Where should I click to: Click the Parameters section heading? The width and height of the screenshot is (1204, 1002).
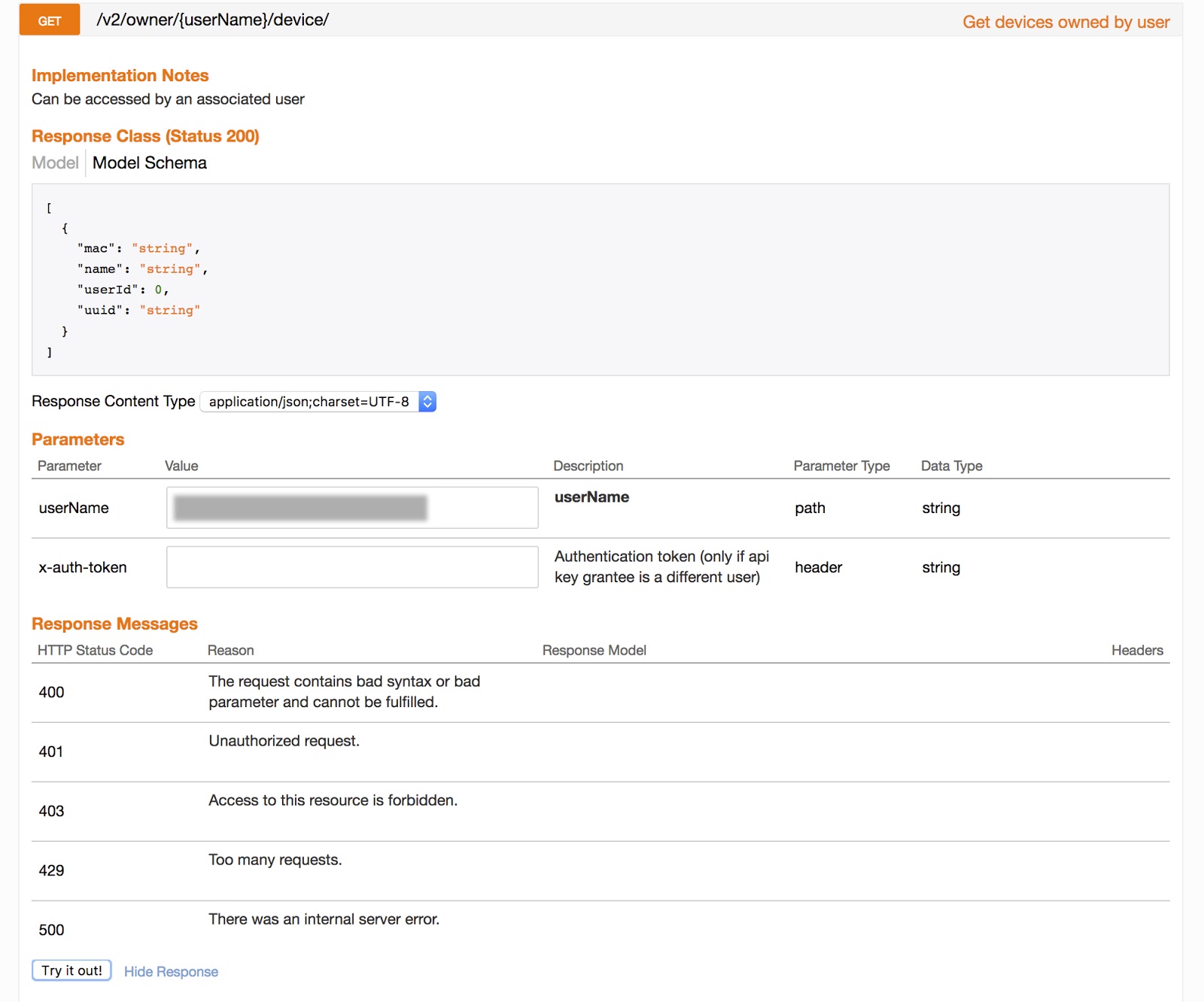pos(78,439)
